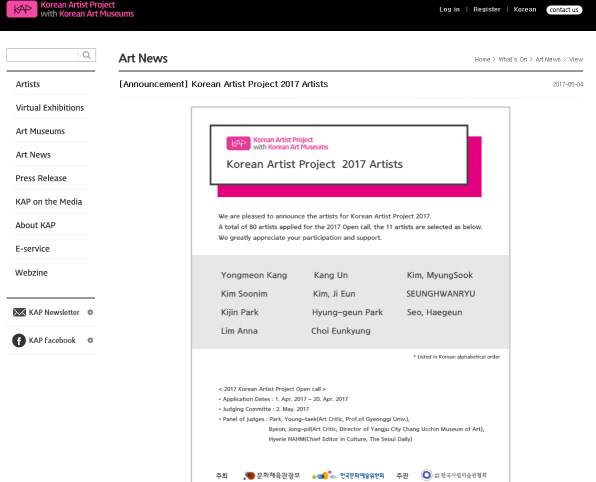Open Webzine sidebar item
The height and width of the screenshot is (482, 596).
point(31,273)
